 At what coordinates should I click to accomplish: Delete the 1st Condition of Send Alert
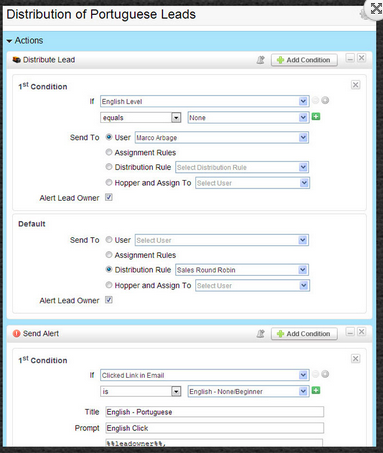355,359
